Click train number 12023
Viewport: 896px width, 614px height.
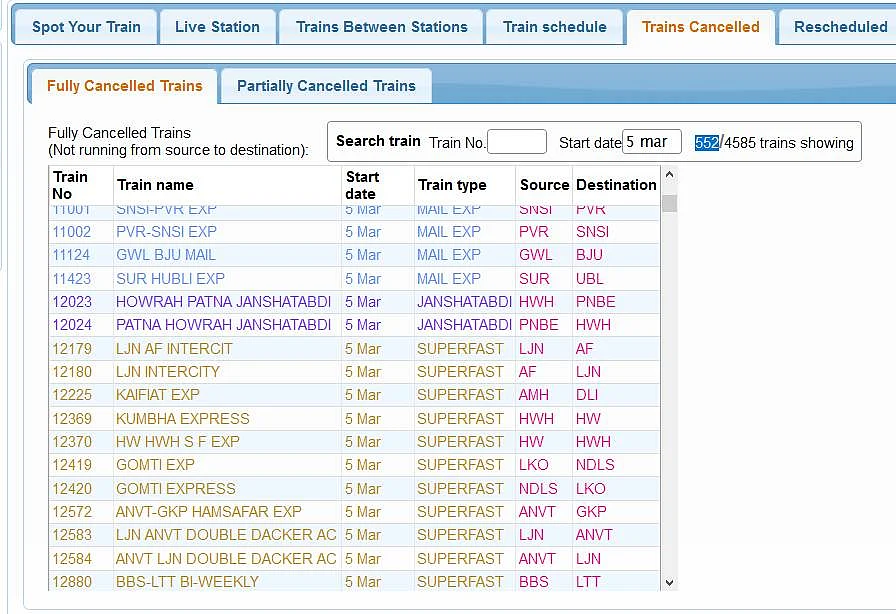tap(71, 302)
